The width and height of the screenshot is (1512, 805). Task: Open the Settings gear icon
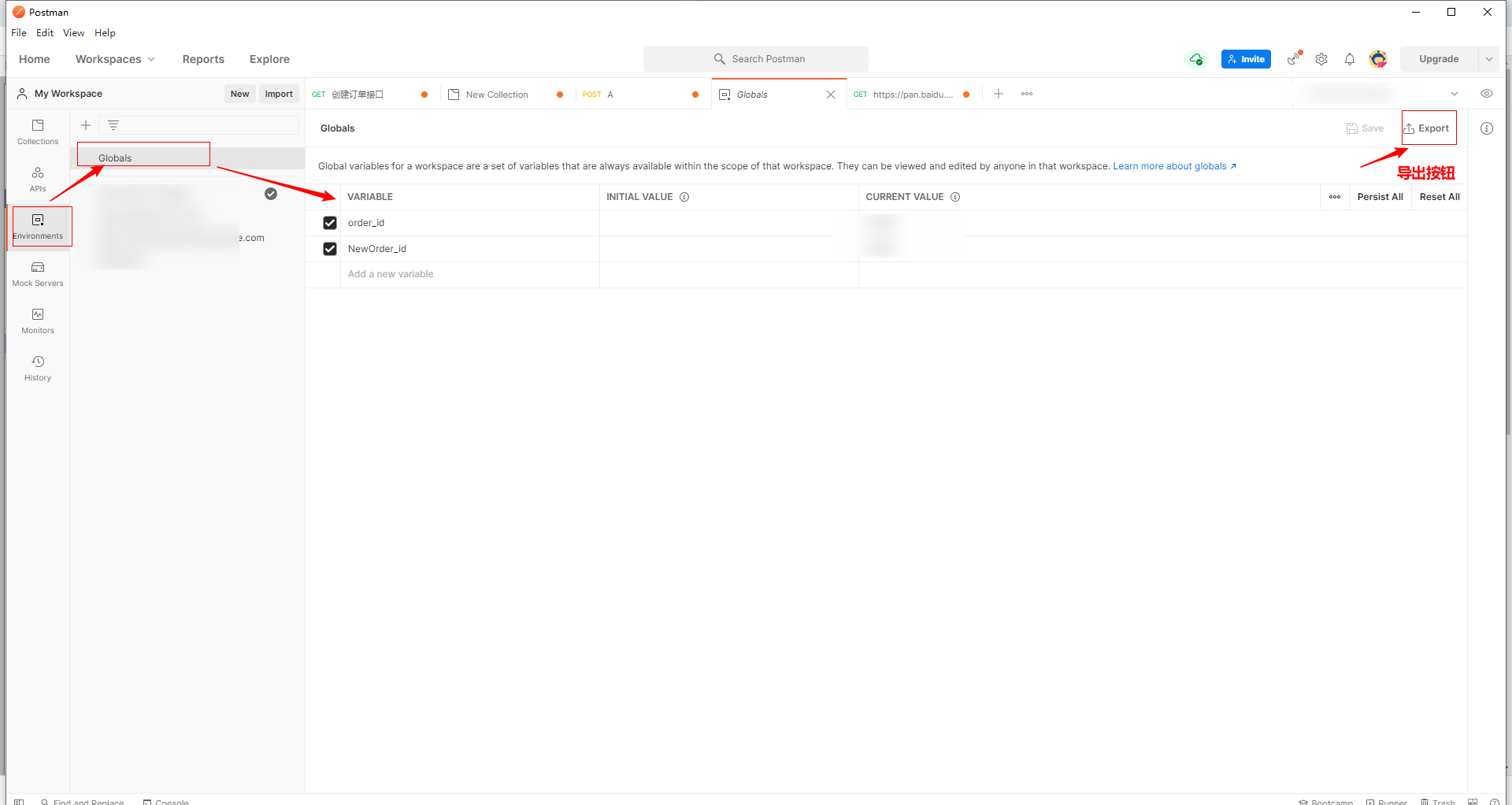pyautogui.click(x=1321, y=59)
